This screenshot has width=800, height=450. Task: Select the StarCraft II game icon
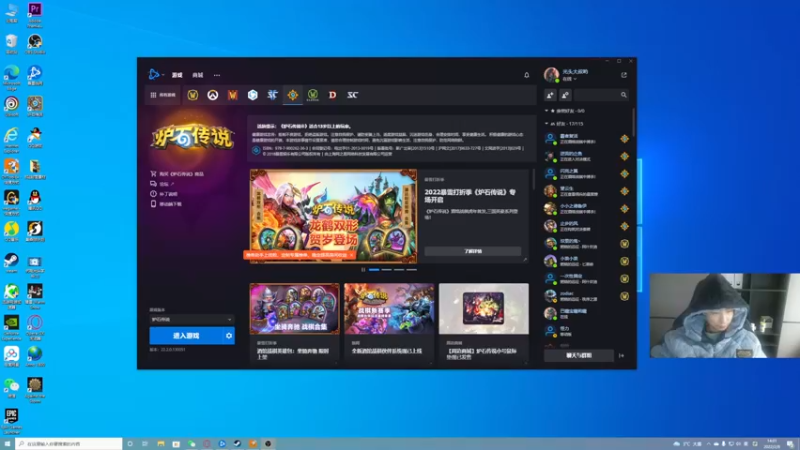[x=272, y=95]
